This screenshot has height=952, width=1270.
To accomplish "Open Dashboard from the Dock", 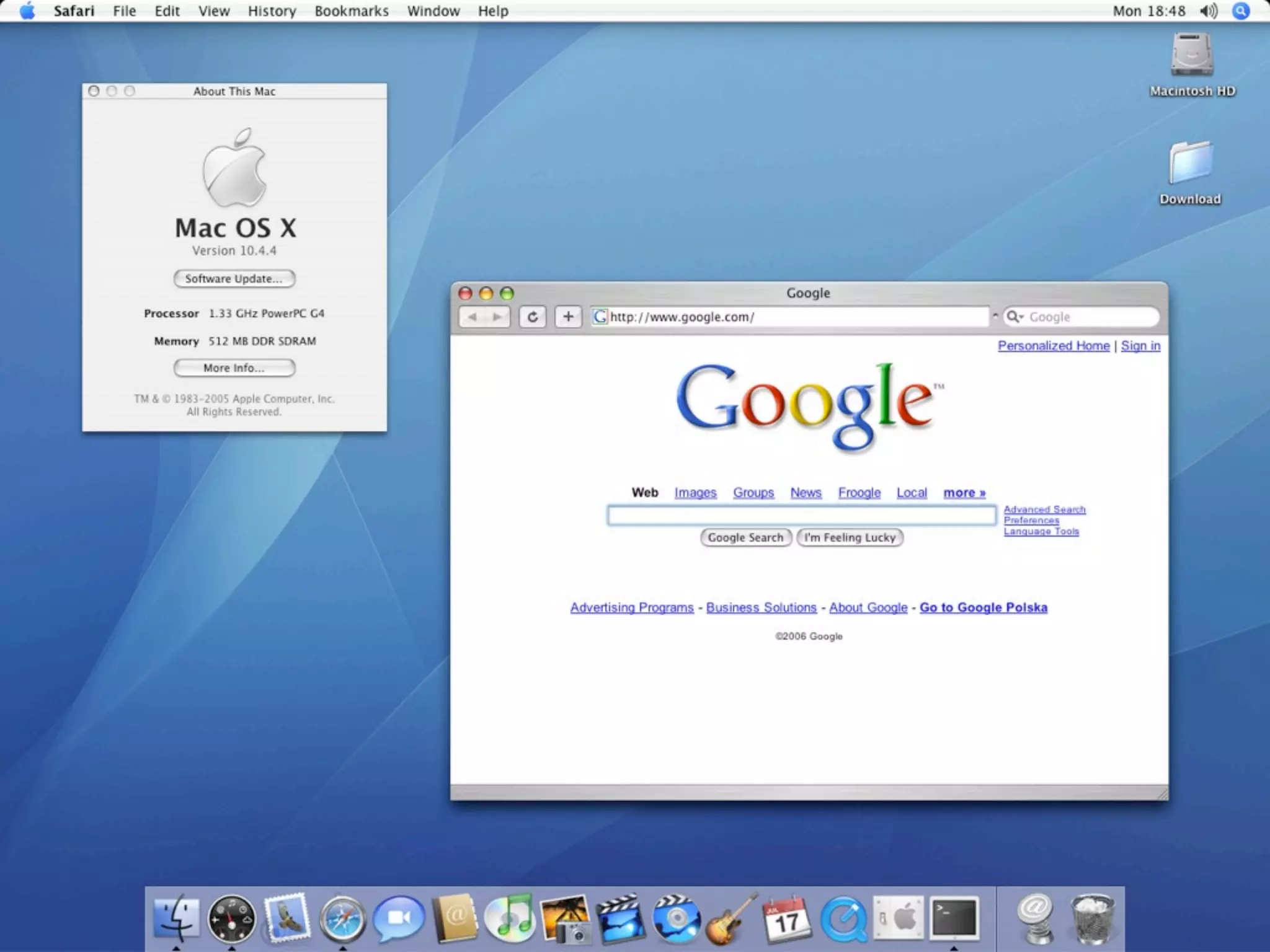I will [x=231, y=919].
